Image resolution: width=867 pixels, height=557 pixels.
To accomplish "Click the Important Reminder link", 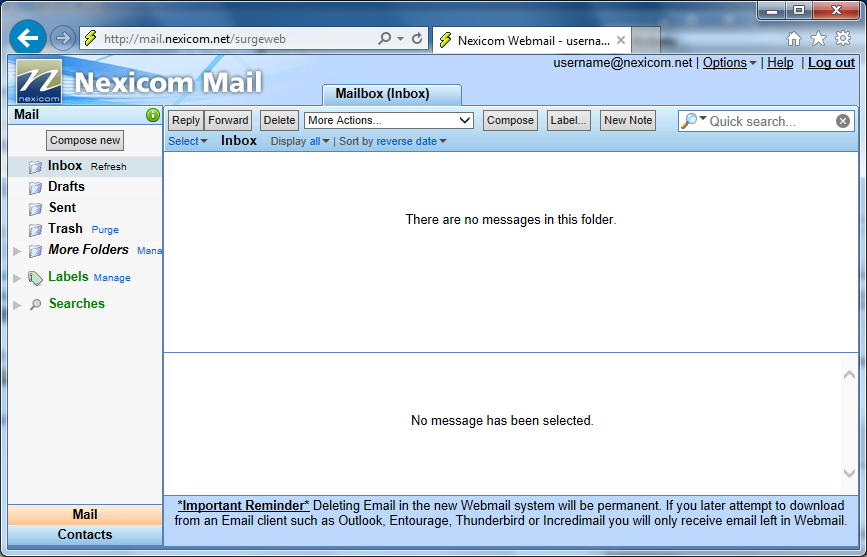I will click(x=243, y=506).
